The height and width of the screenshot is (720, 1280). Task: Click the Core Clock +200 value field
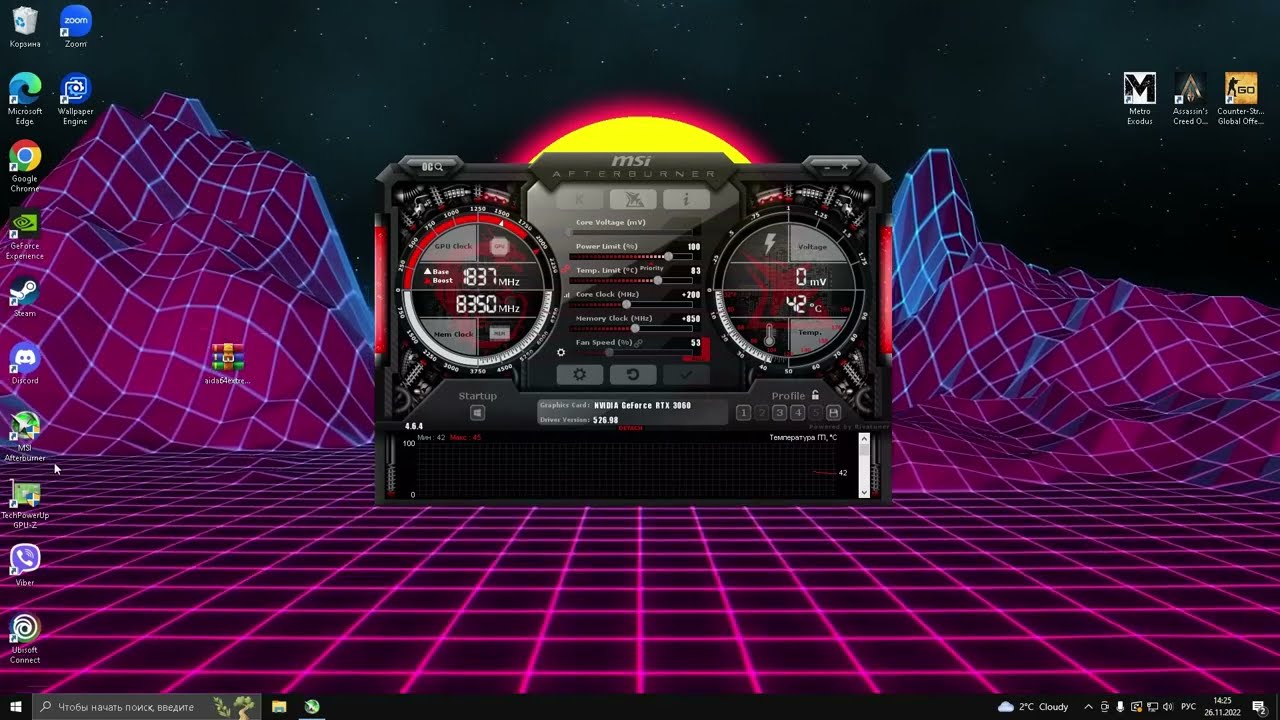pyautogui.click(x=692, y=295)
